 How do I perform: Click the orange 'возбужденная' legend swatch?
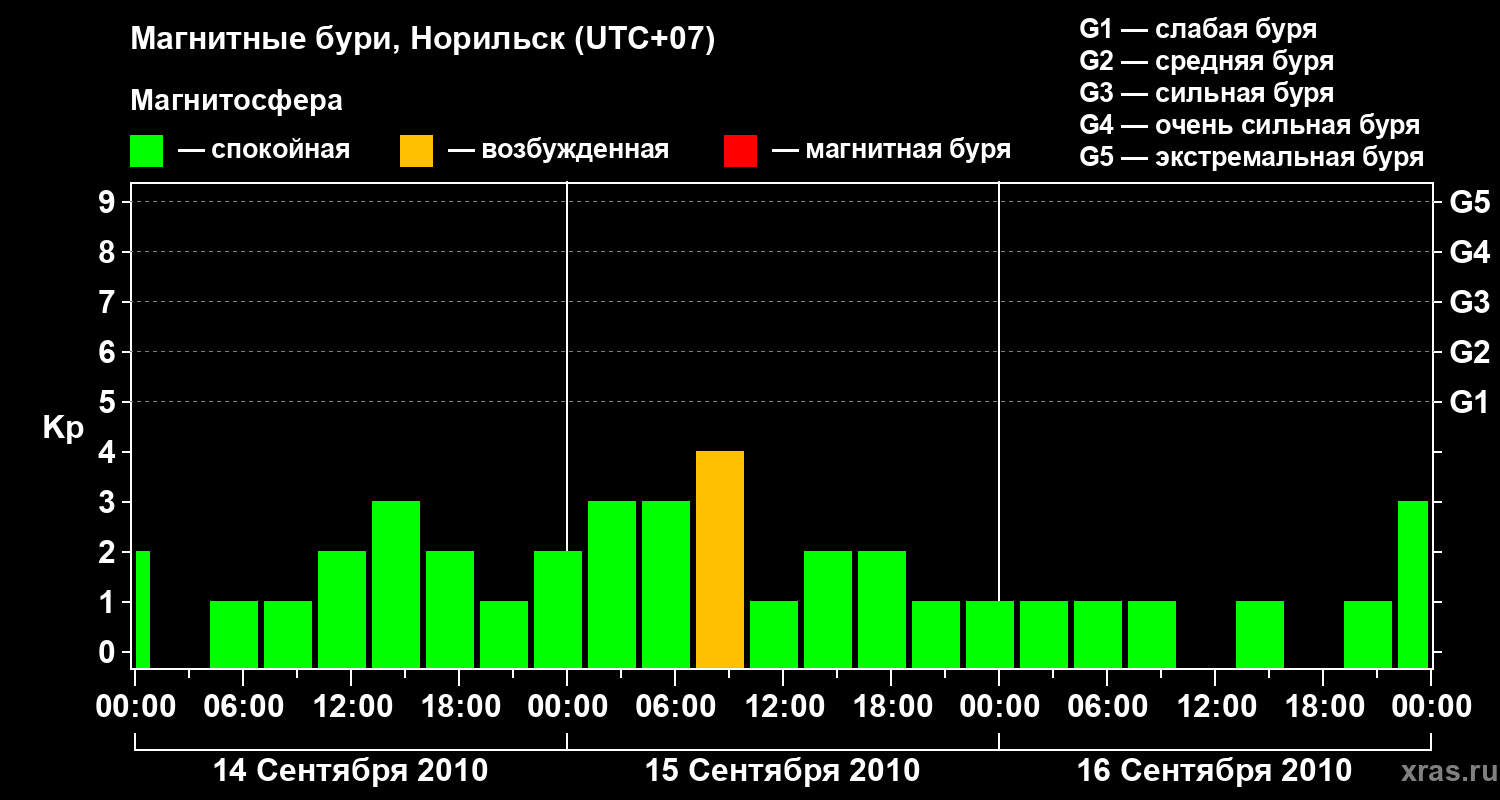(416, 151)
